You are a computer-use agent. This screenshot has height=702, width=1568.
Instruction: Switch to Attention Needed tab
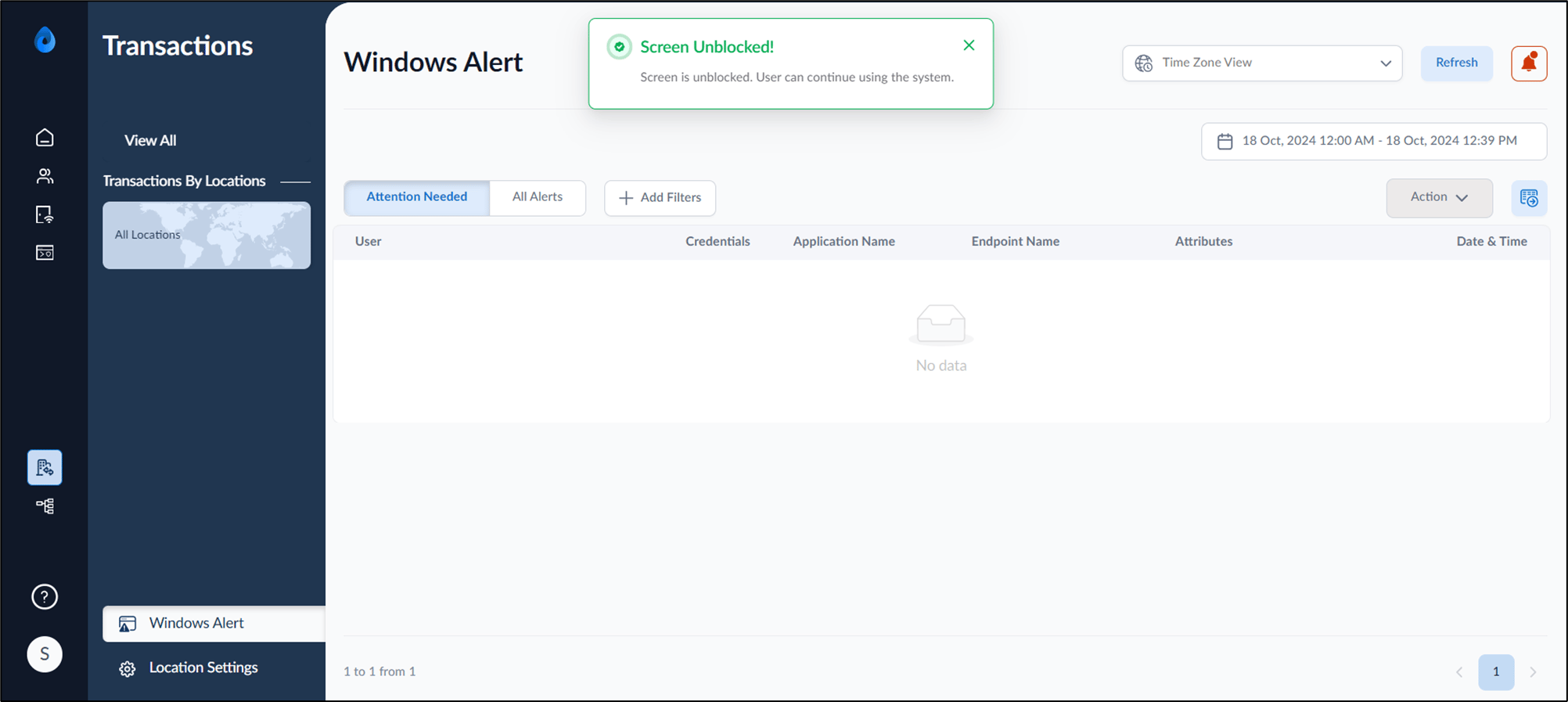point(417,197)
